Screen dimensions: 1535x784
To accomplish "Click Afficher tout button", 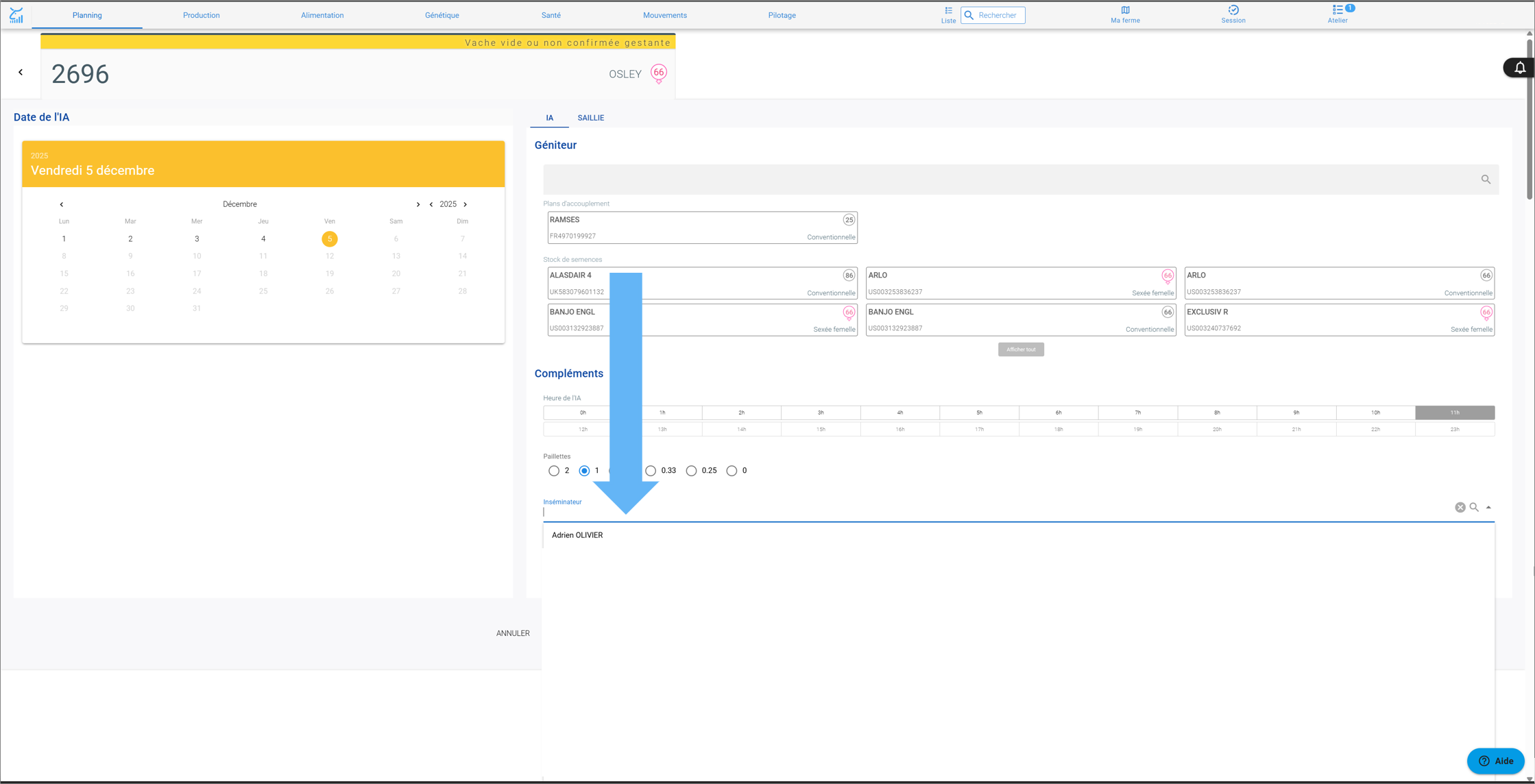I will pos(1021,350).
